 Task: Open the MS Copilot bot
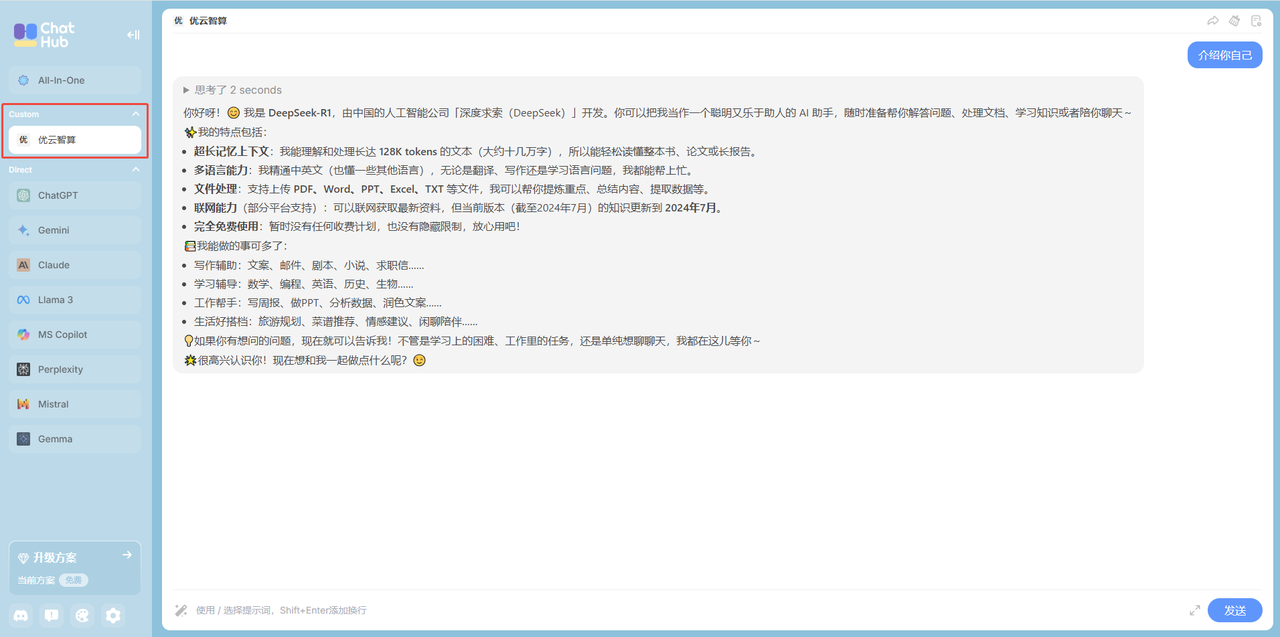(75, 335)
